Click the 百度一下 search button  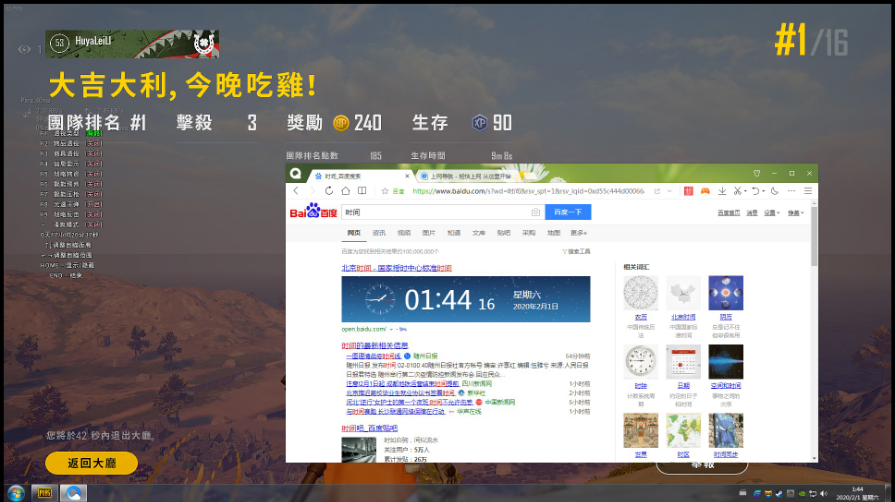568,212
